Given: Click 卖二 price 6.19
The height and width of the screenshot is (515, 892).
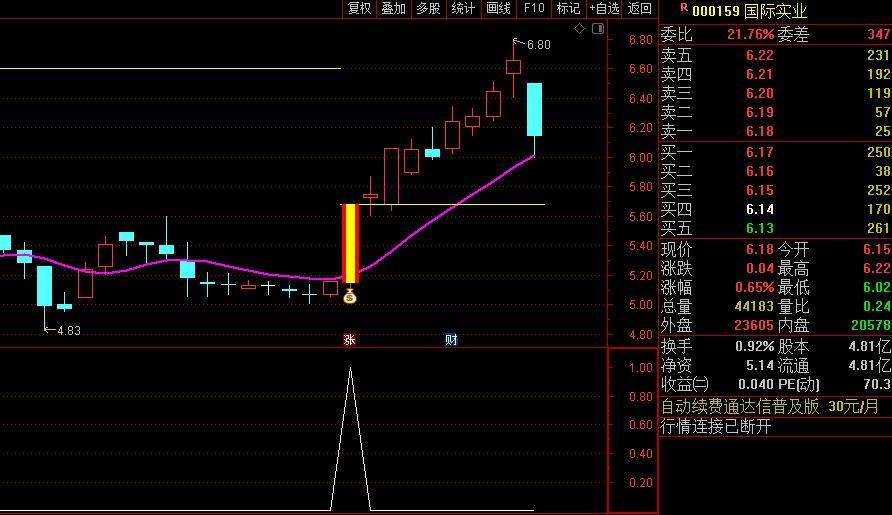Looking at the screenshot, I should coord(759,113).
